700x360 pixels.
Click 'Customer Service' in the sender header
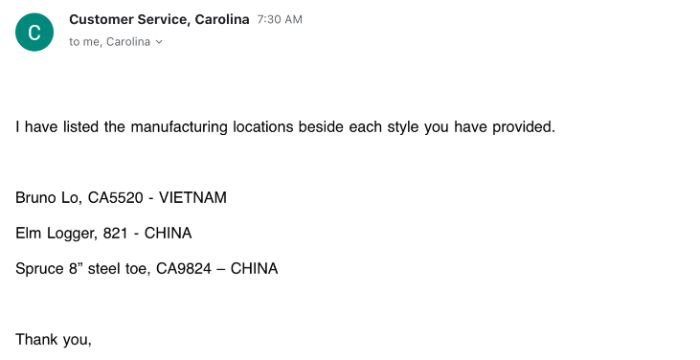coord(130,20)
